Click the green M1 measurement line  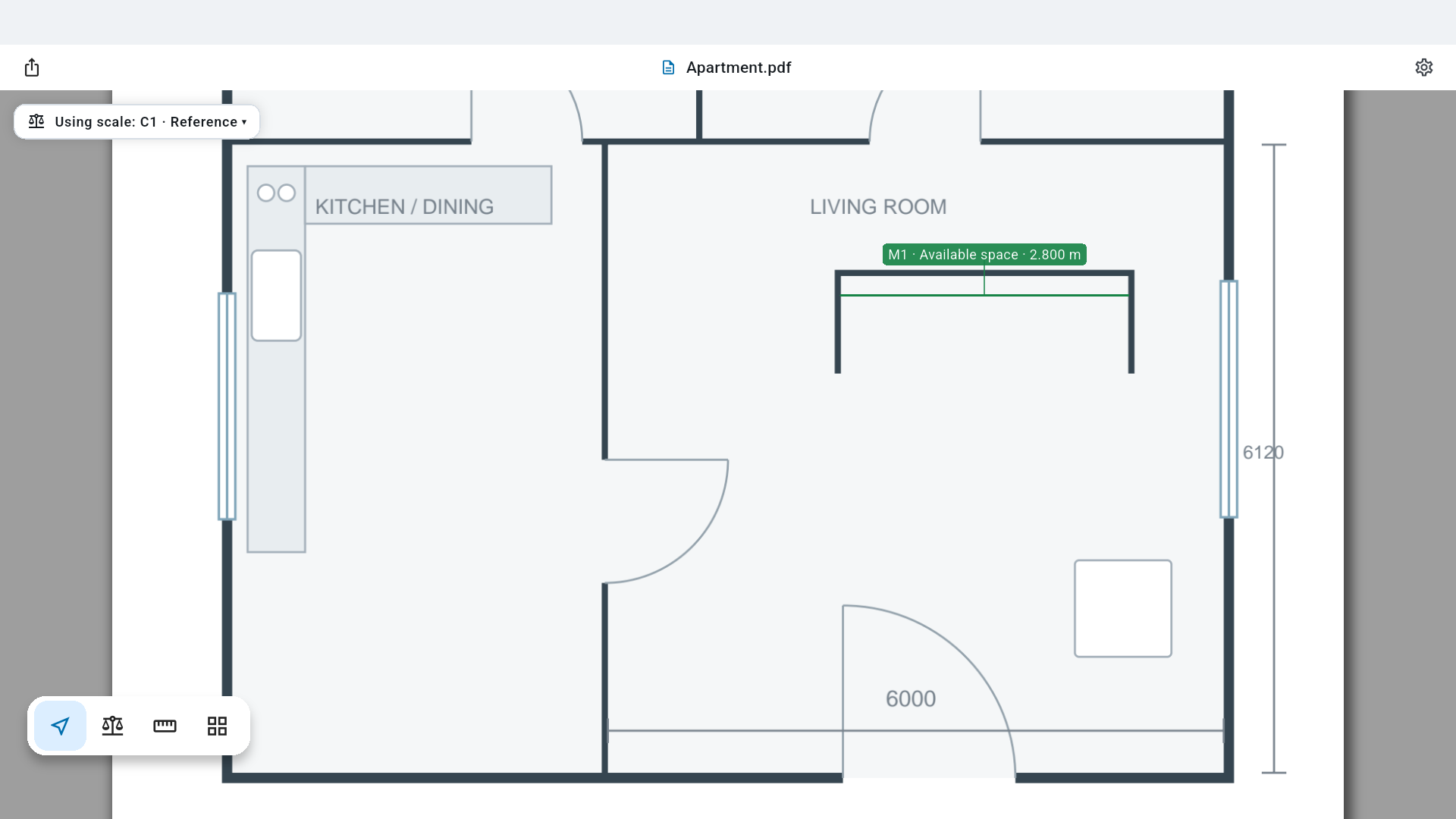tap(984, 295)
